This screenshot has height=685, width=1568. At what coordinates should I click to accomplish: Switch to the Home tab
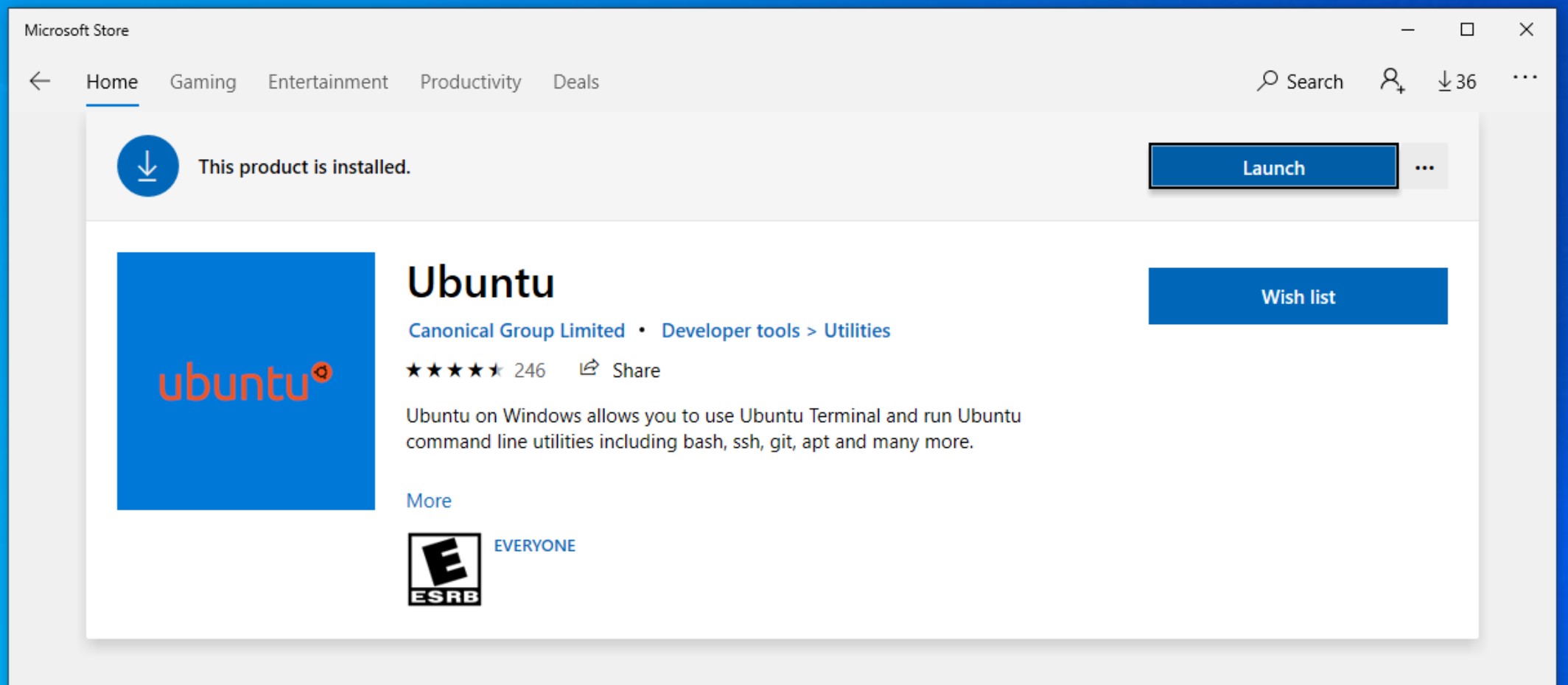(112, 82)
